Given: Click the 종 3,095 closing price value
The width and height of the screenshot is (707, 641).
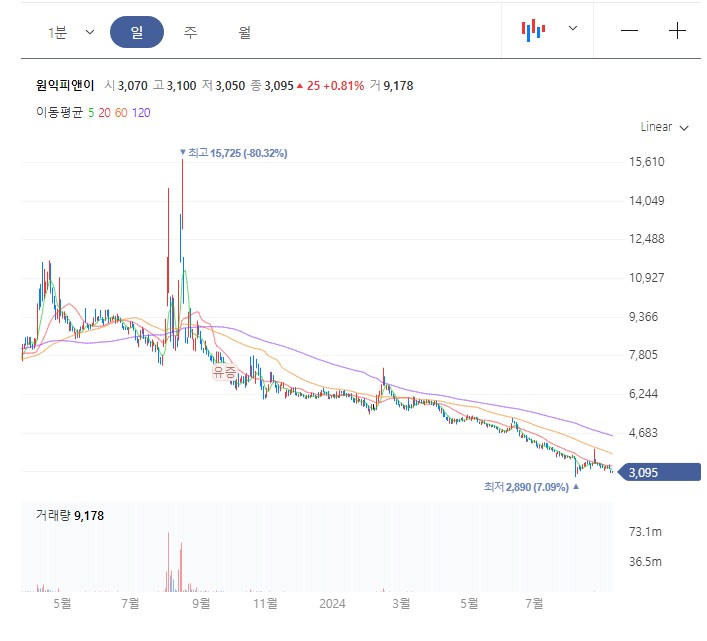Looking at the screenshot, I should 272,86.
